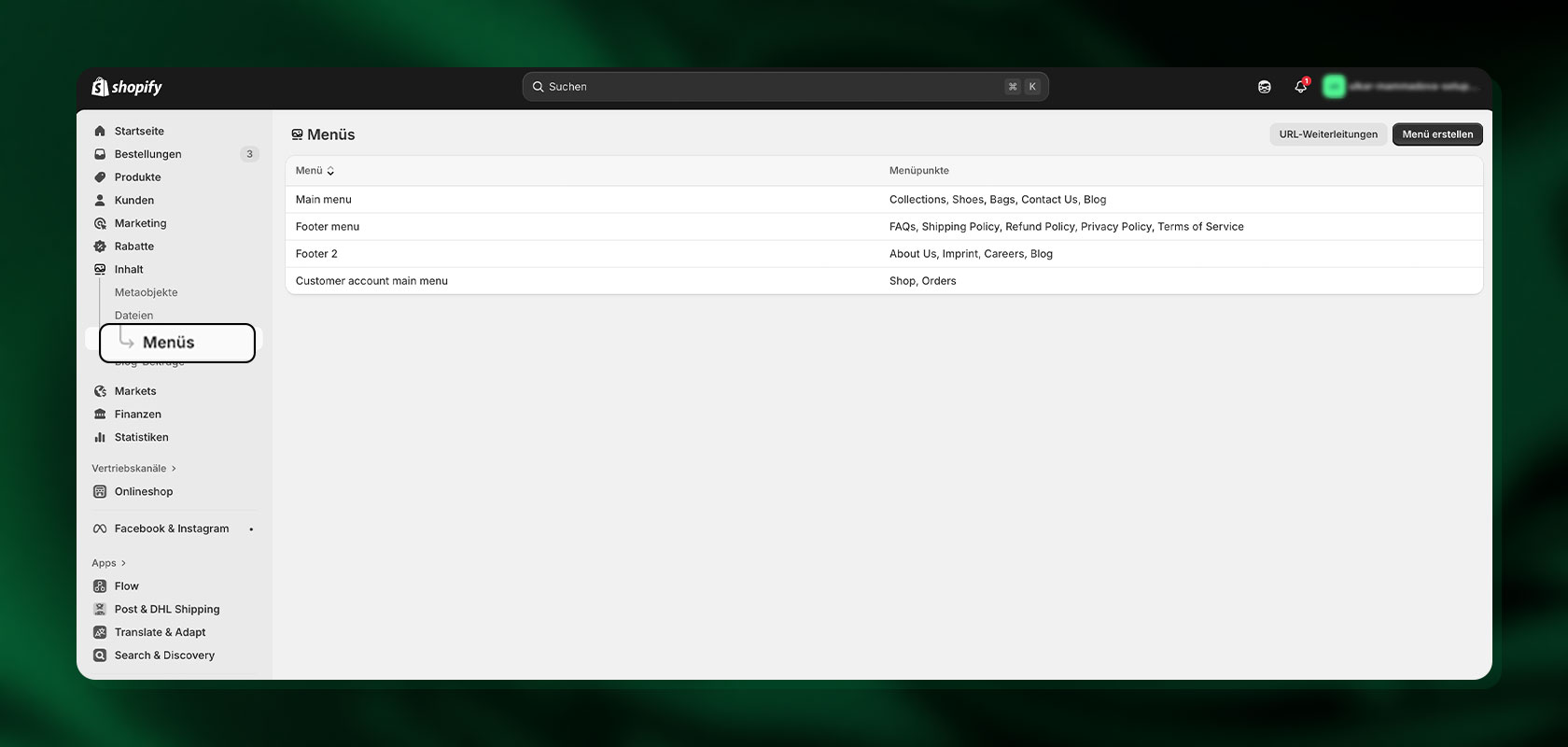Click the Post & DHL Shipping app icon
Image resolution: width=1568 pixels, height=747 pixels.
tap(100, 609)
